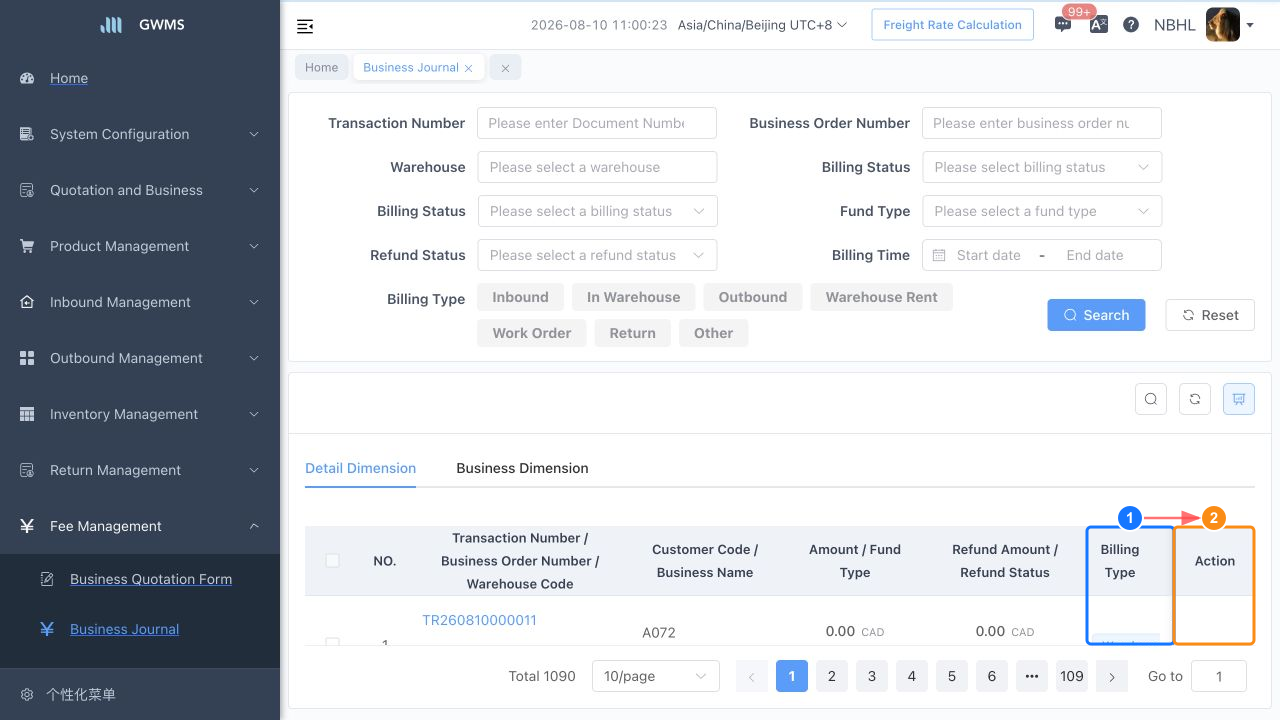Click the Search button

(1096, 315)
